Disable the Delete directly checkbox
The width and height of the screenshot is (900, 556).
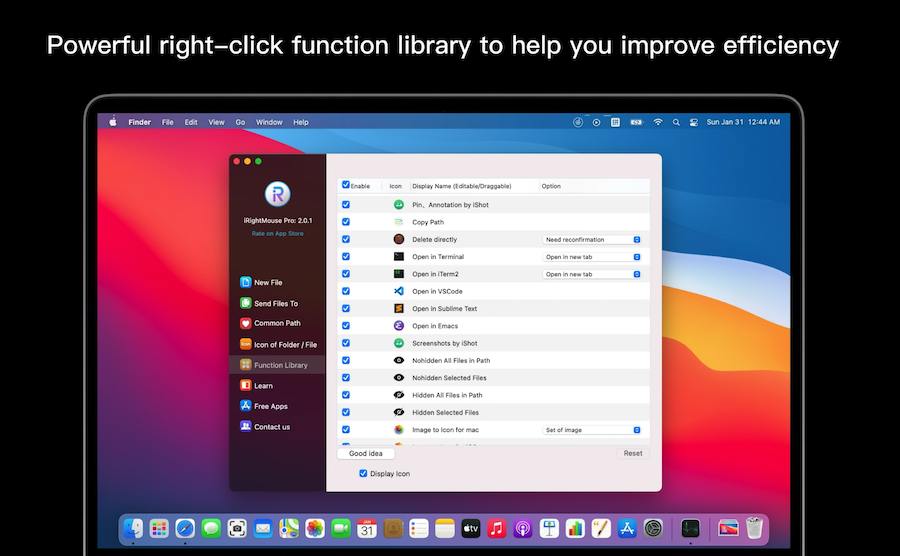[x=346, y=239]
